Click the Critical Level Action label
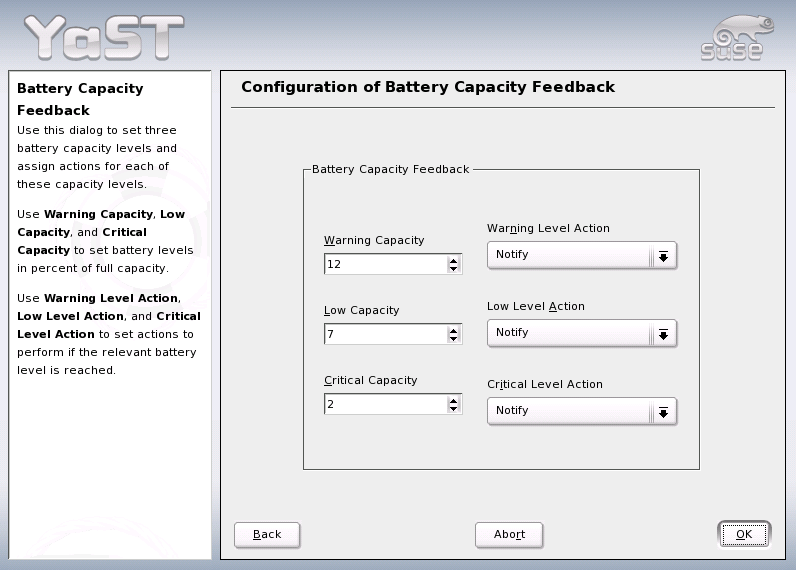Screen dimensions: 796x570 545,384
